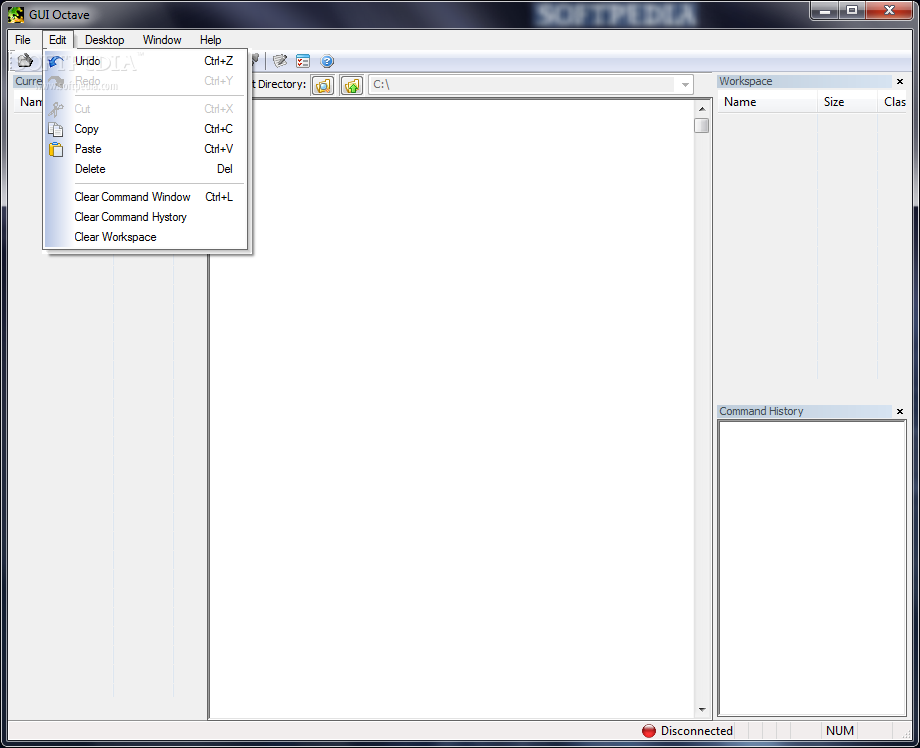
Task: Select Clear Workspace menu entry
Action: [146, 237]
